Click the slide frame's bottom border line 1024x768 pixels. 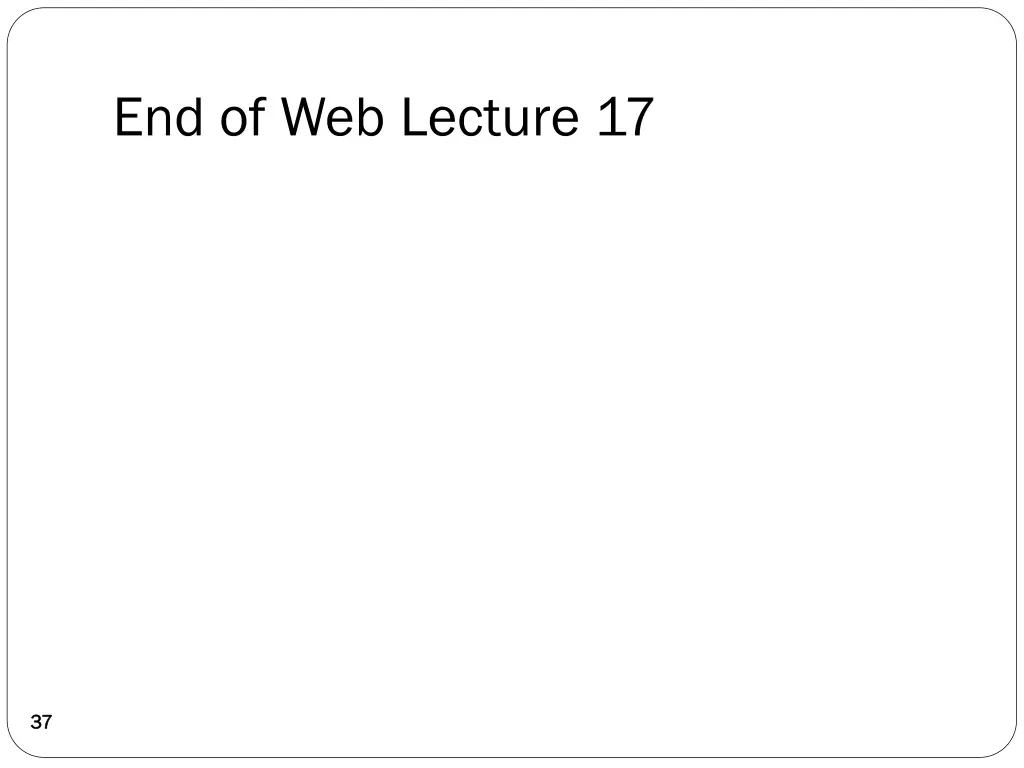(x=512, y=757)
